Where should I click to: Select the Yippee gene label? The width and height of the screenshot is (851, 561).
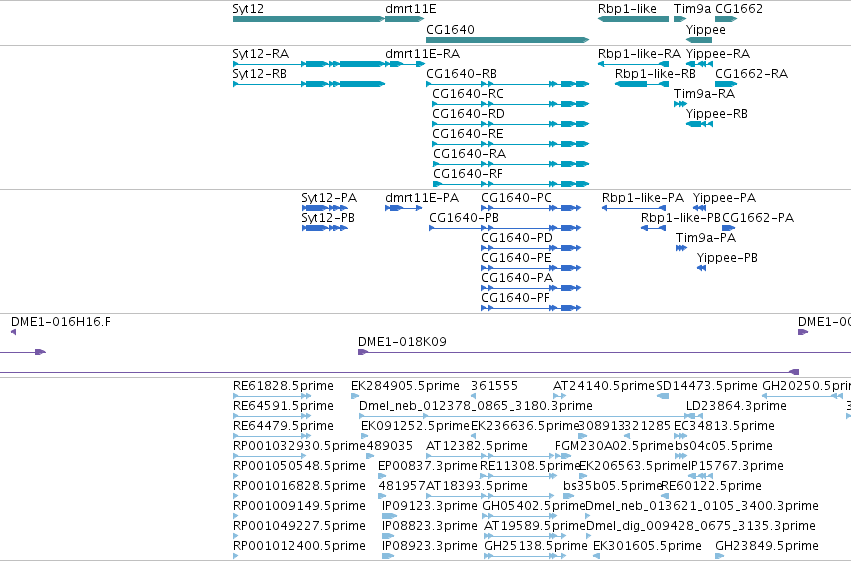[x=706, y=30]
